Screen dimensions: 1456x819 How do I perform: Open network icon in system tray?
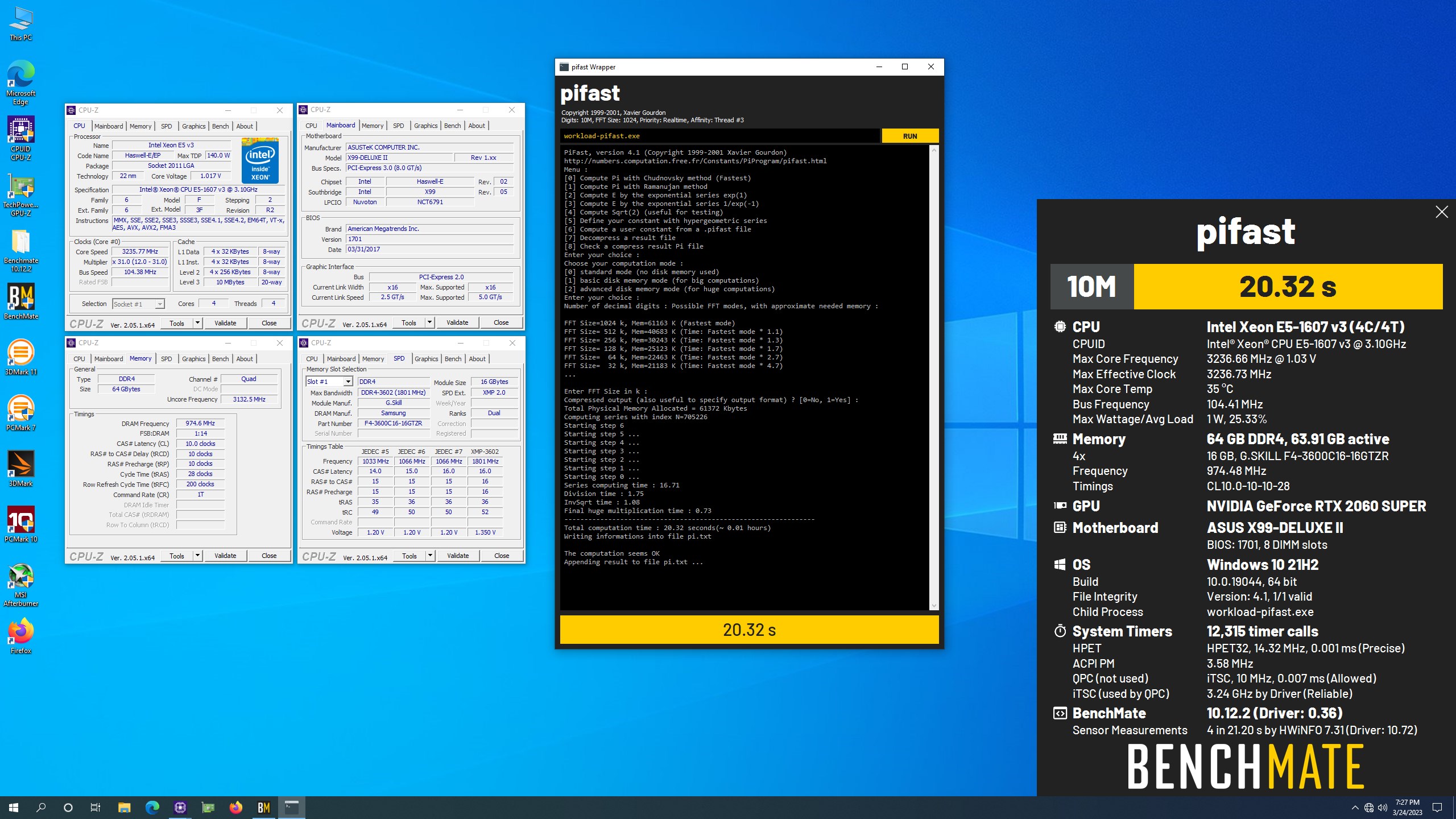(1369, 808)
